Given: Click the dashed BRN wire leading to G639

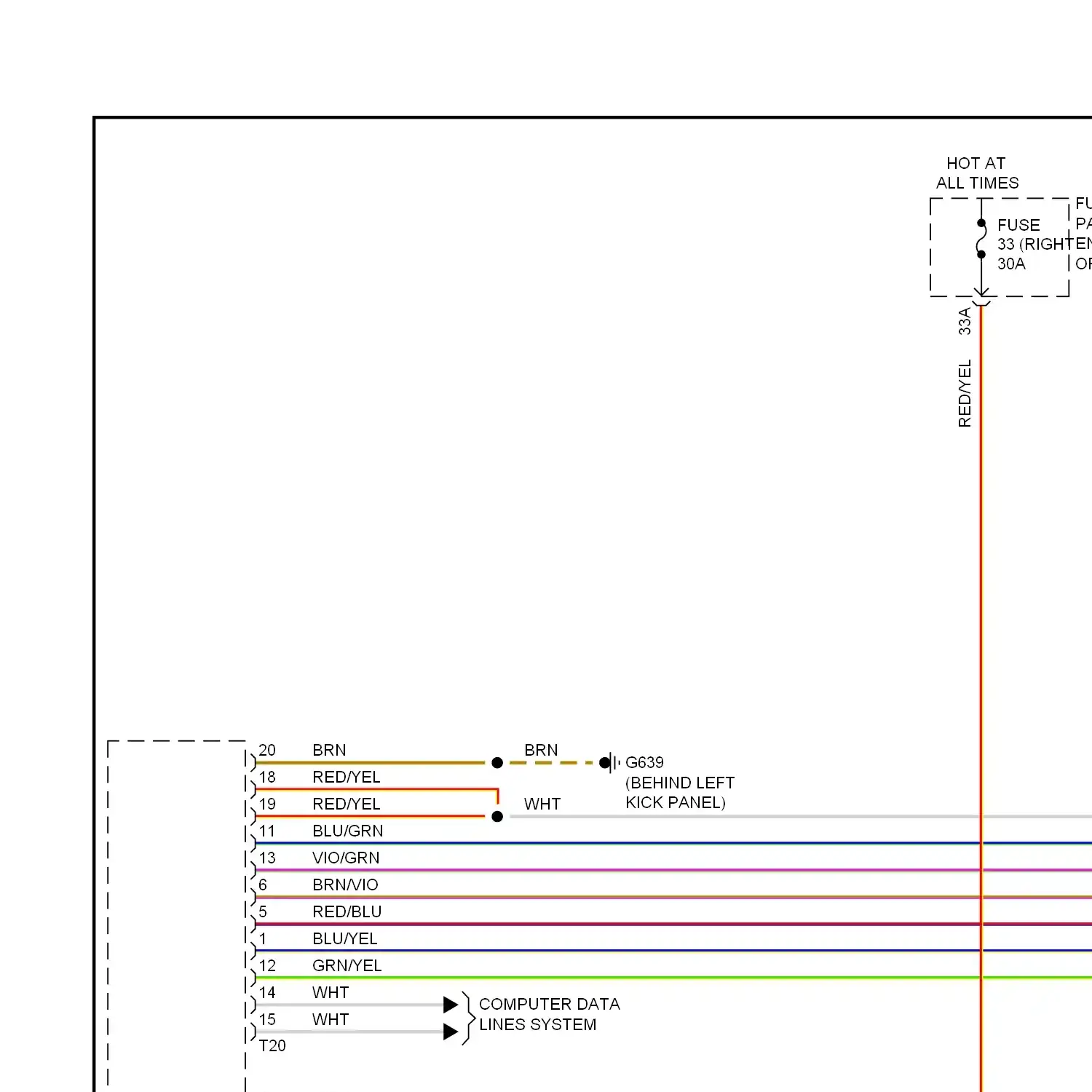Looking at the screenshot, I should click(551, 763).
